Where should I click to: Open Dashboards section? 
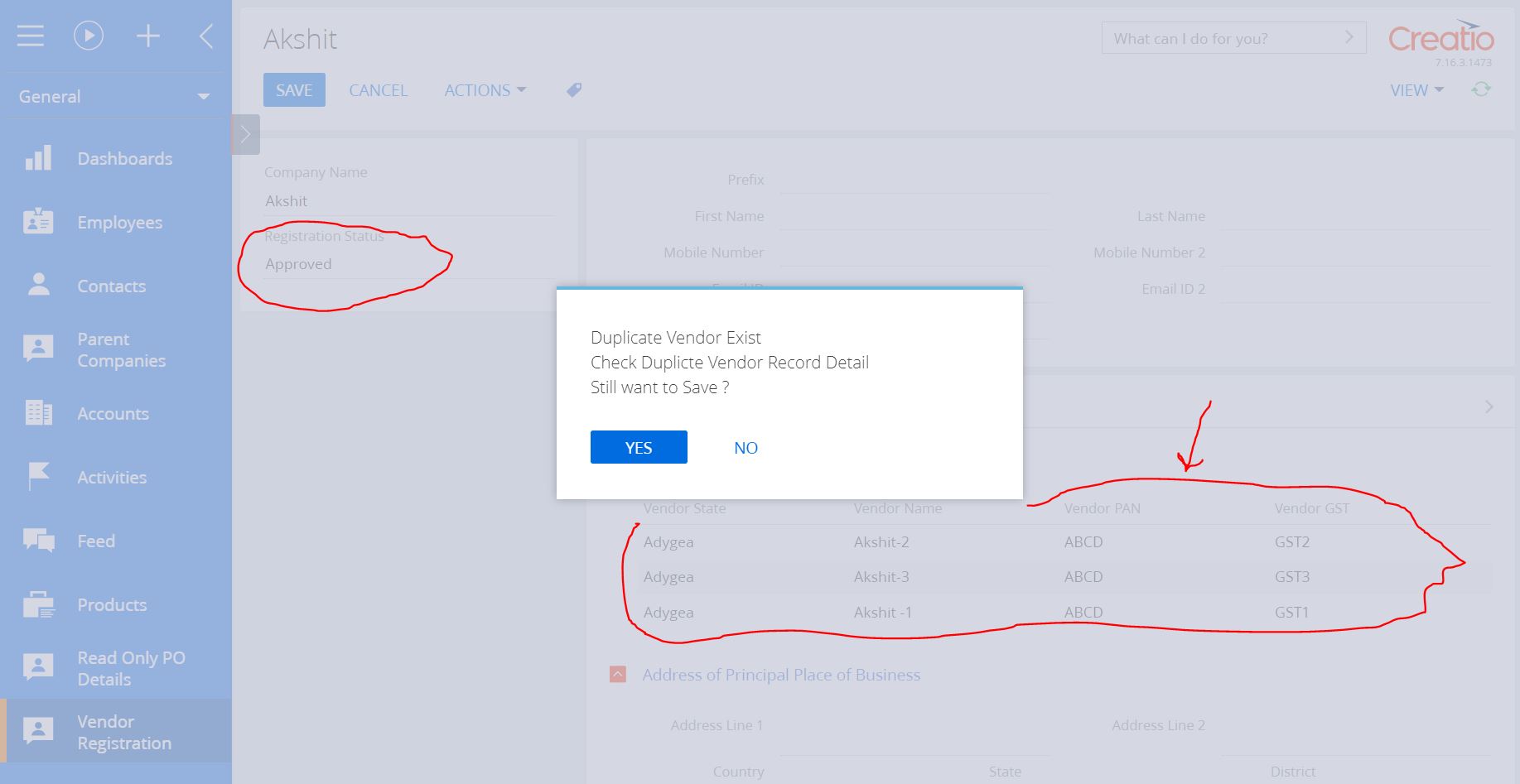pos(124,158)
